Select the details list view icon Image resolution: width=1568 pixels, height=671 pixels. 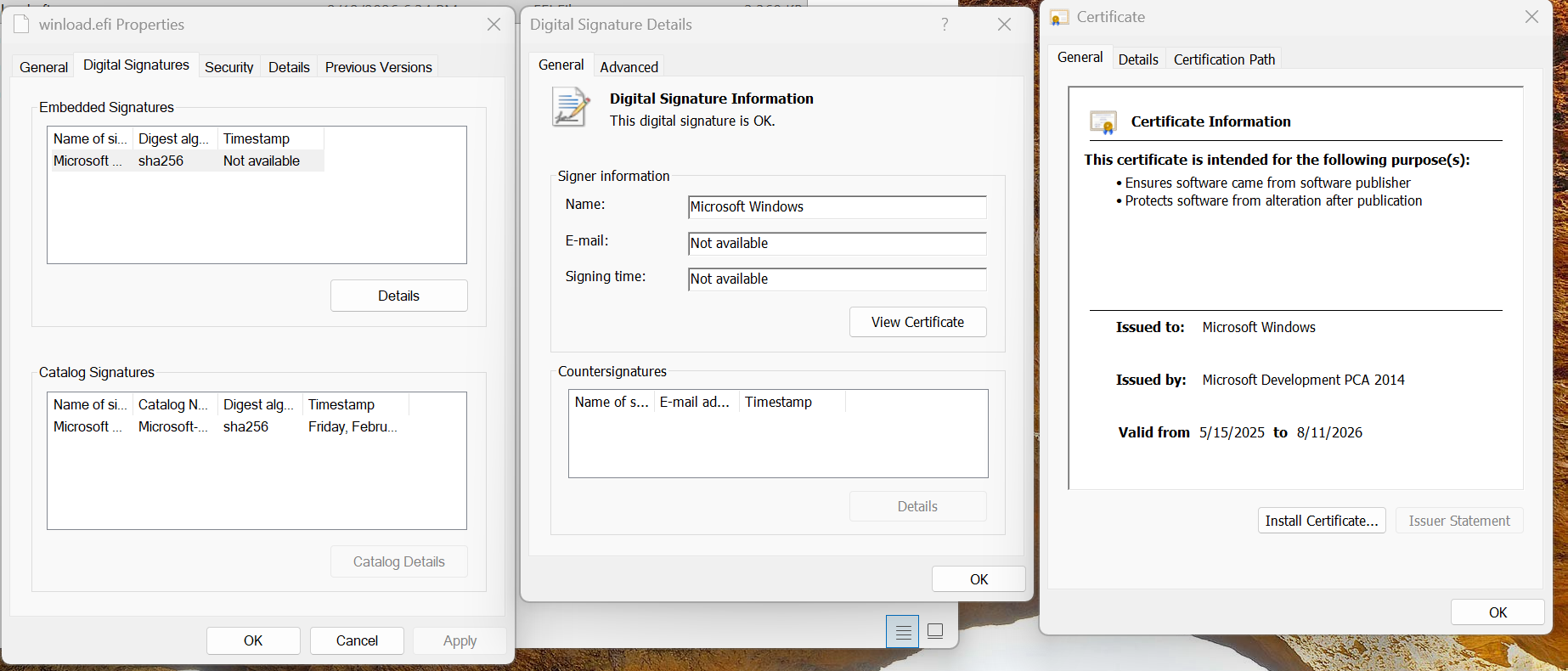(x=903, y=631)
